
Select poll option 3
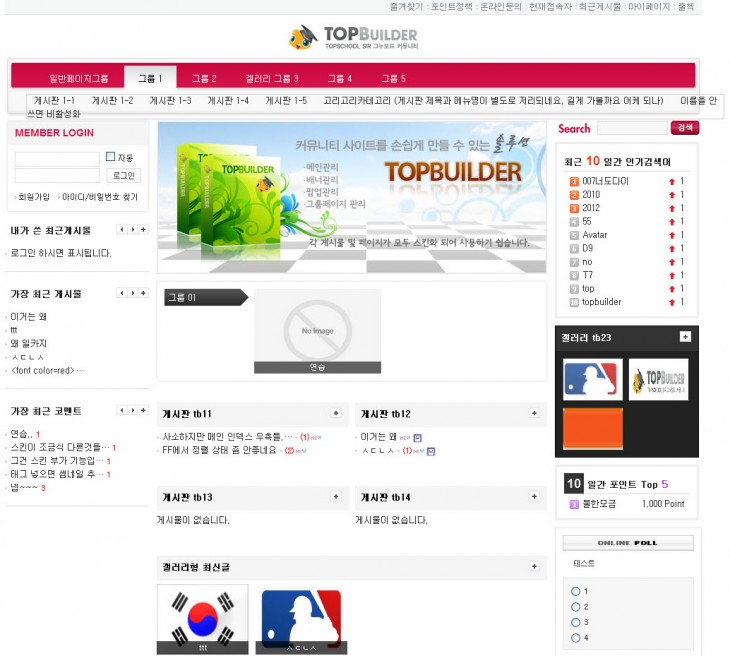576,622
